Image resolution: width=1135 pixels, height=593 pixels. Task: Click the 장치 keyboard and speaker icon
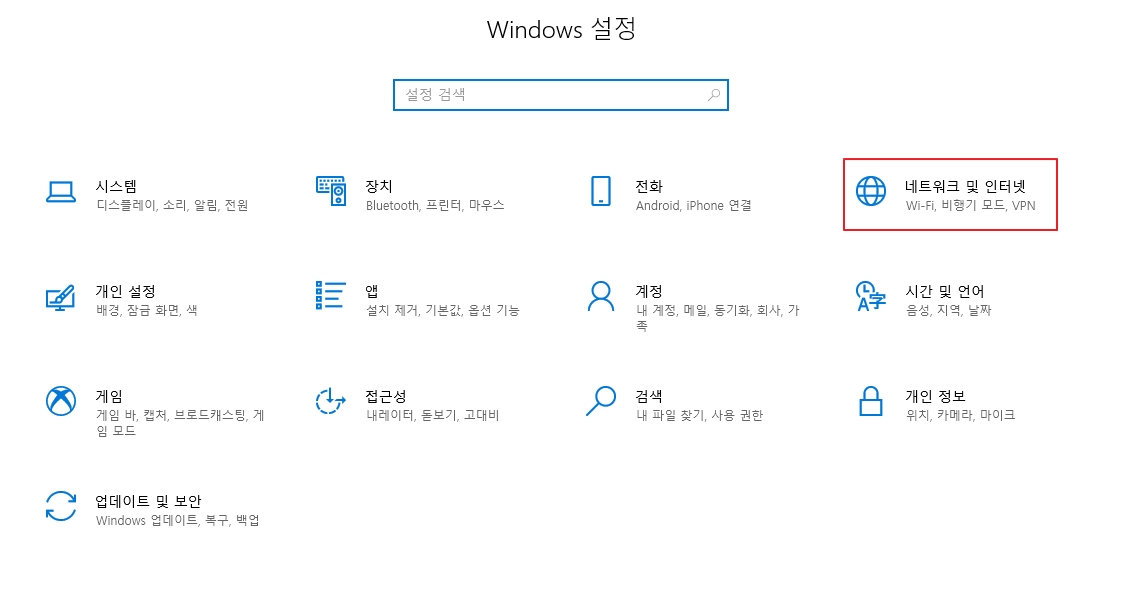[x=331, y=191]
